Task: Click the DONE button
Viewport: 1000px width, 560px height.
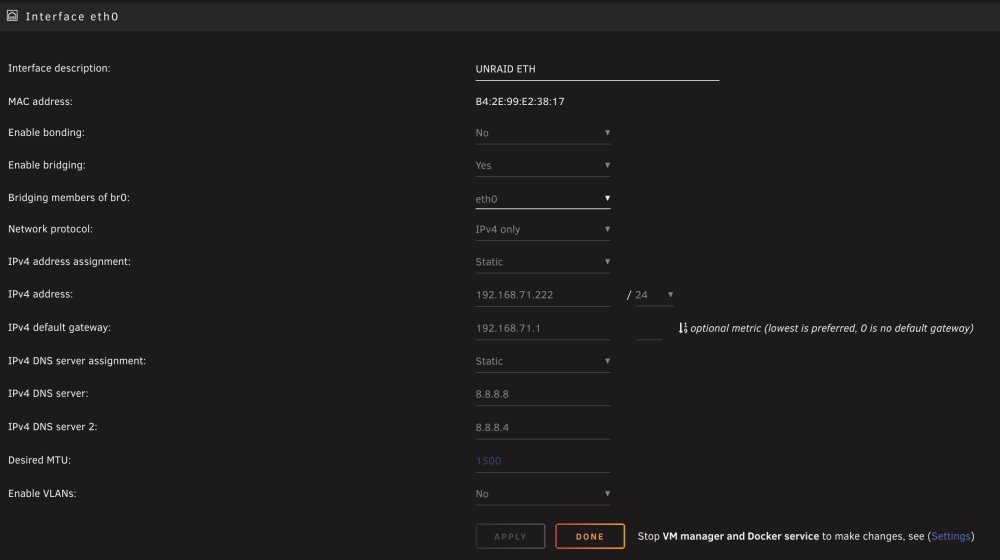Action: [x=590, y=536]
